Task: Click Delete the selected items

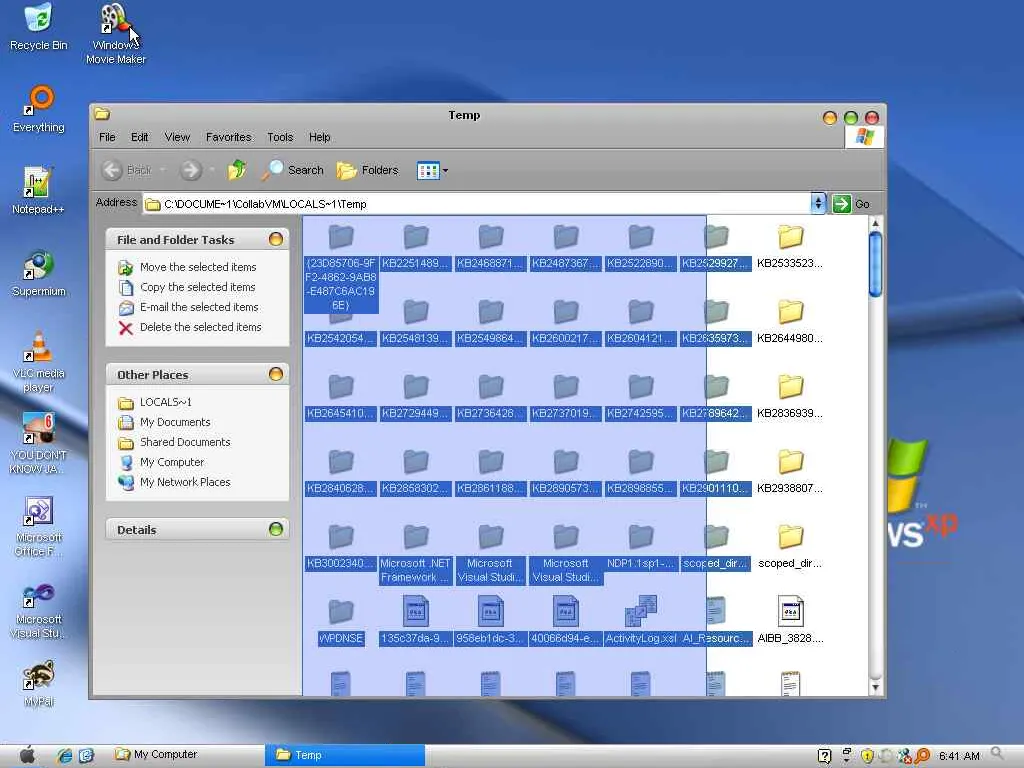Action: 190,327
